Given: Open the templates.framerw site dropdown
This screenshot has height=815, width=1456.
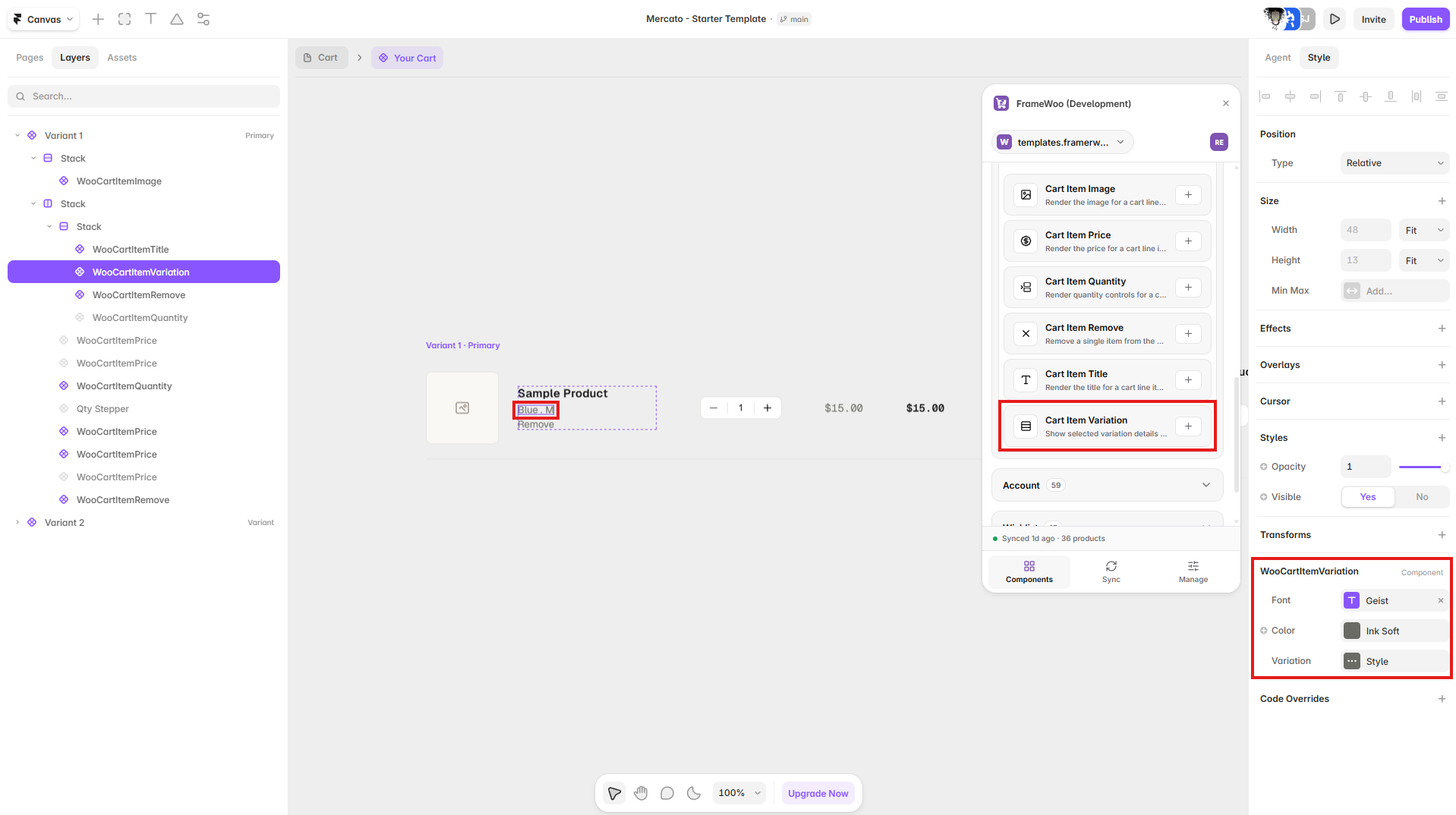Looking at the screenshot, I should [1062, 142].
